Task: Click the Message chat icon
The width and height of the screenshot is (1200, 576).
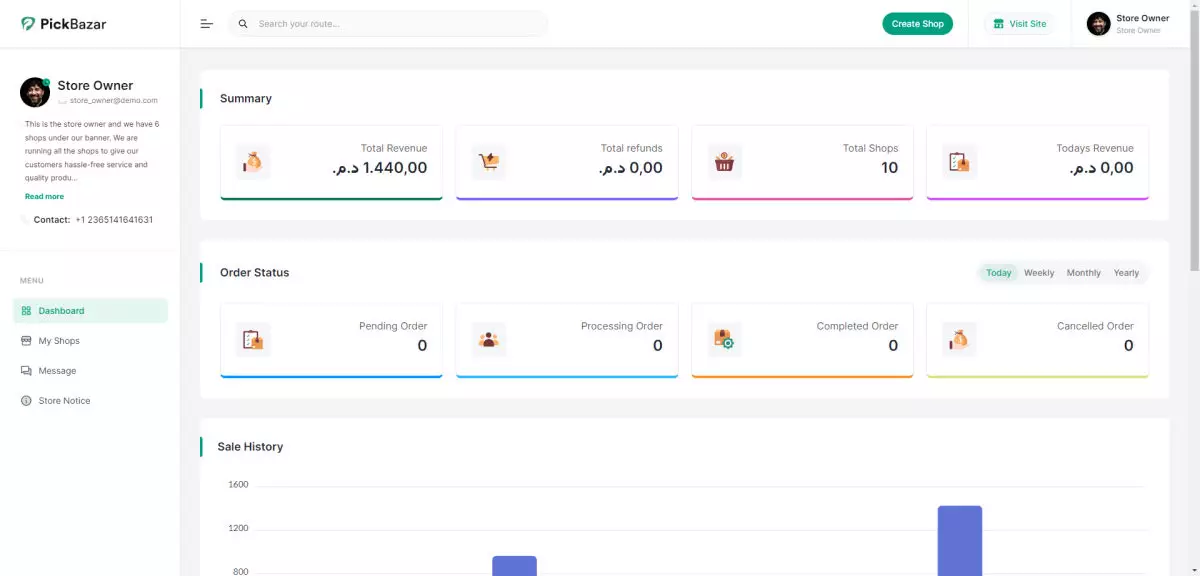Action: click(27, 371)
